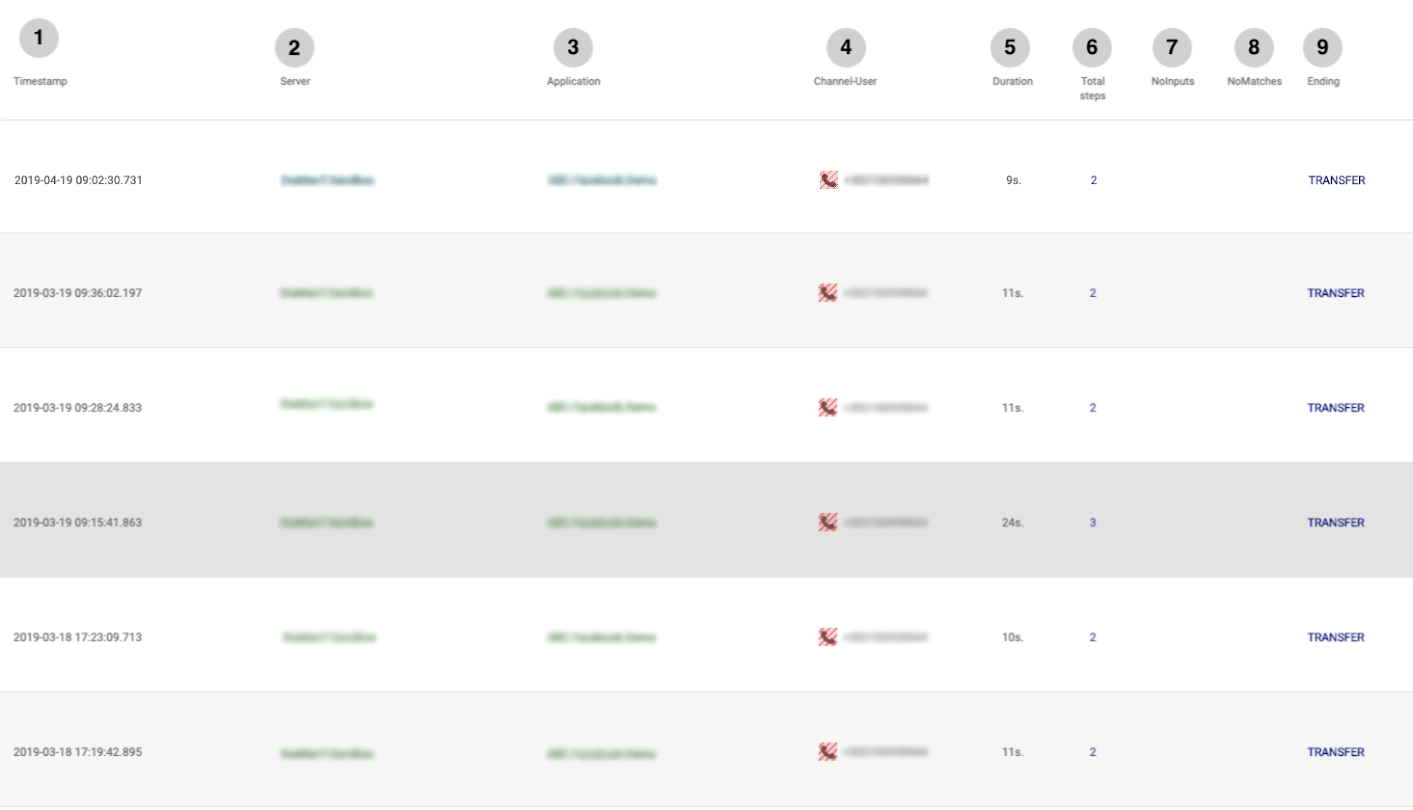Click the channel phone icon in the 17:19:42.895 row
The image size is (1413, 810).
click(827, 751)
